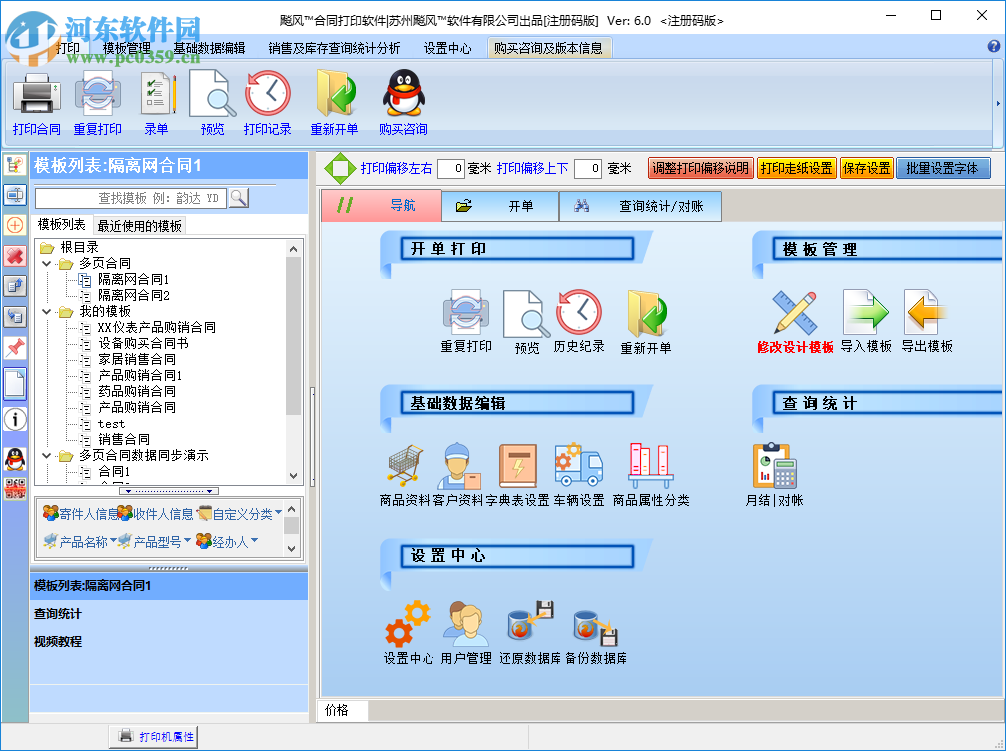
Task: Select template 药品购销合同
Action: coord(137,391)
